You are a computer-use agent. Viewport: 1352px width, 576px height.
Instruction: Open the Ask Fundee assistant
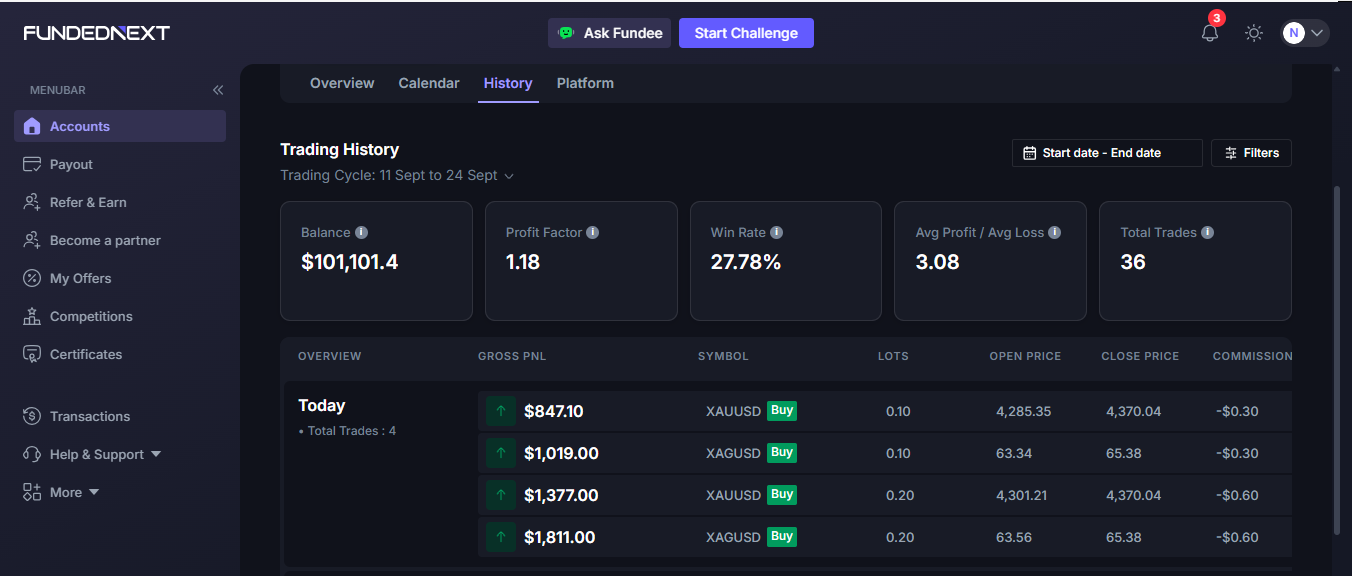(610, 33)
